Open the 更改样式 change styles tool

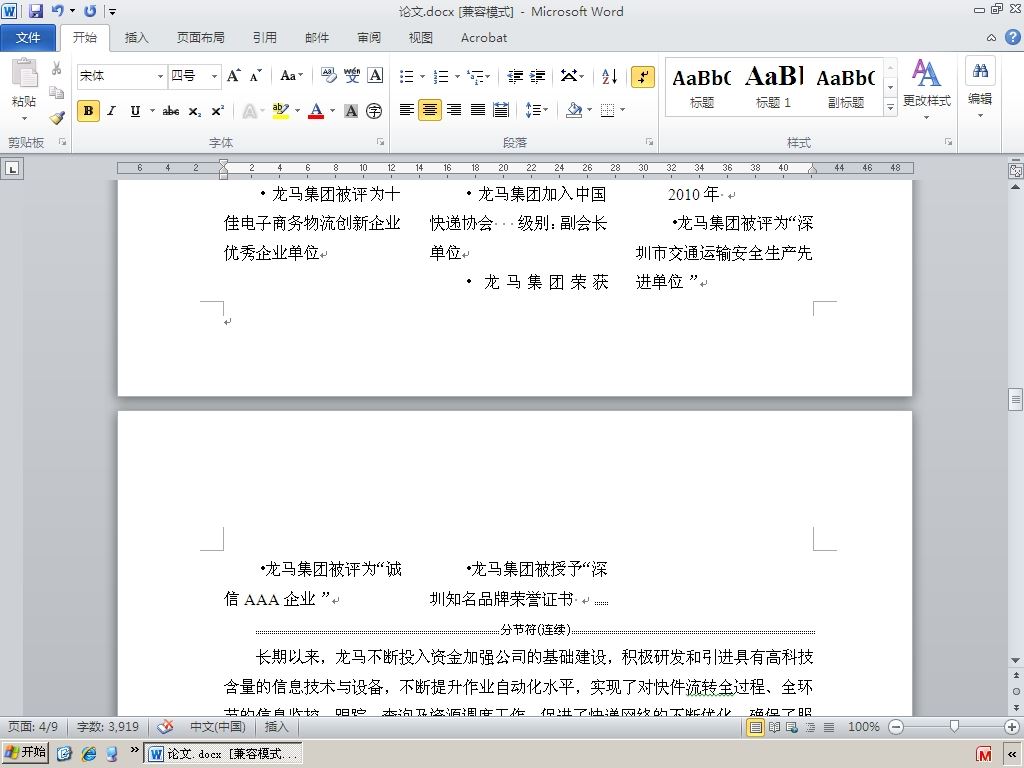(926, 88)
